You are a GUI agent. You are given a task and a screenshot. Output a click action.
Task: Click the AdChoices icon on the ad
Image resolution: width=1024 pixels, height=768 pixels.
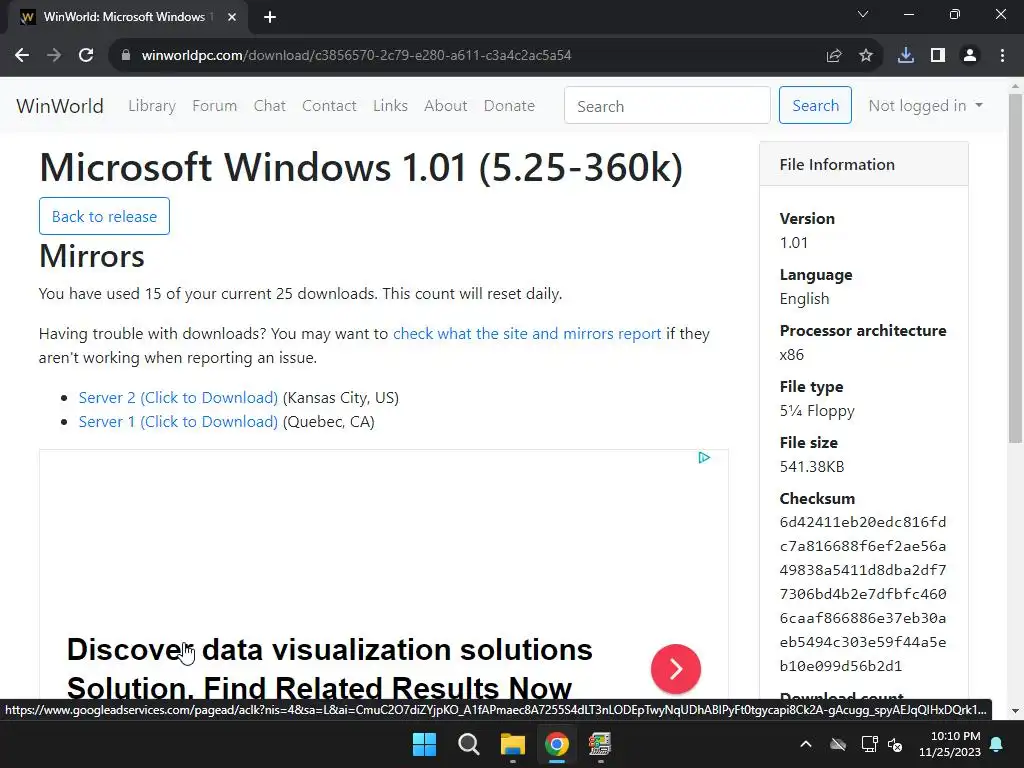pos(704,458)
